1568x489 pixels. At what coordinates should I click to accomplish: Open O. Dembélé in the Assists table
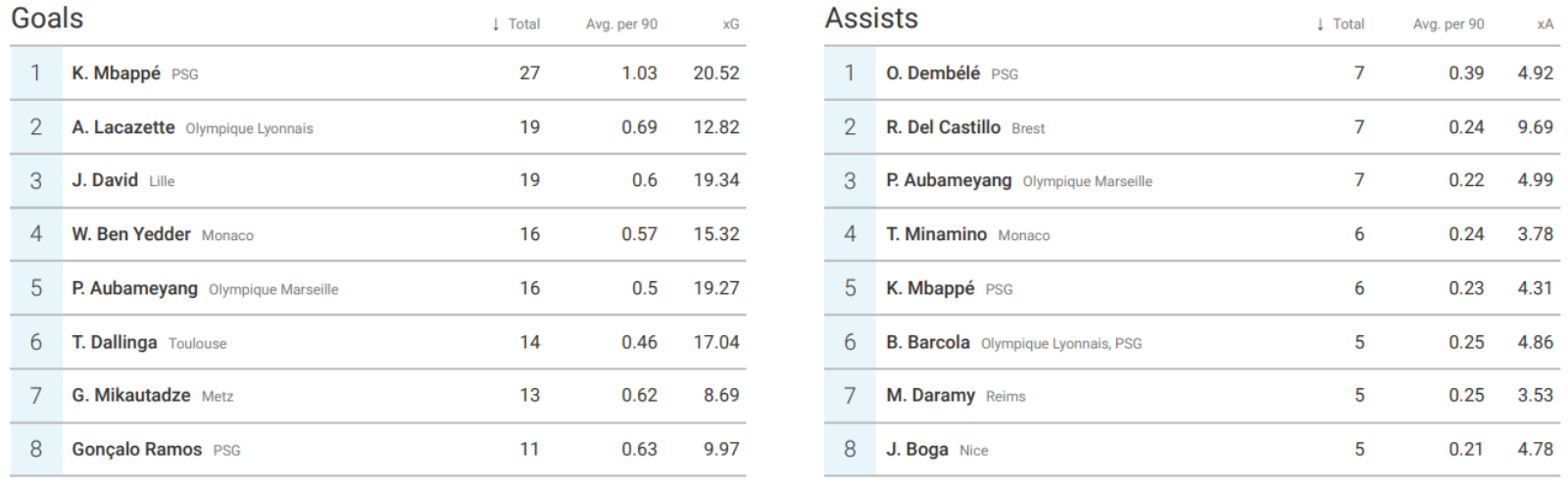click(x=932, y=73)
